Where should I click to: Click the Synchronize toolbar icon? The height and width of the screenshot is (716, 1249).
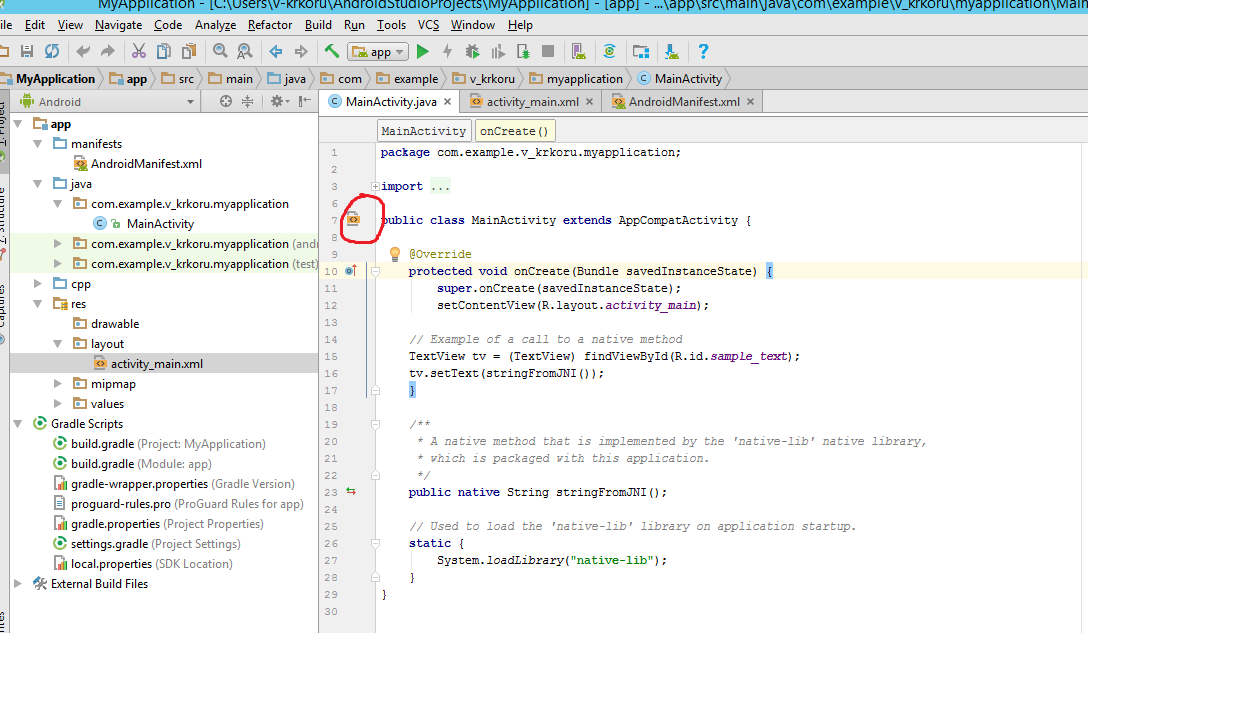(x=52, y=51)
